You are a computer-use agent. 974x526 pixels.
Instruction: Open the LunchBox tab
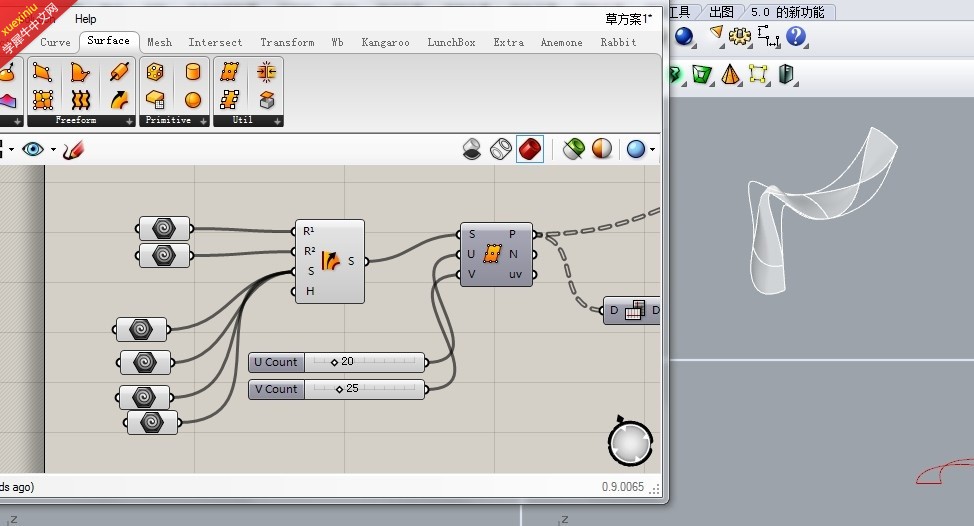point(451,42)
